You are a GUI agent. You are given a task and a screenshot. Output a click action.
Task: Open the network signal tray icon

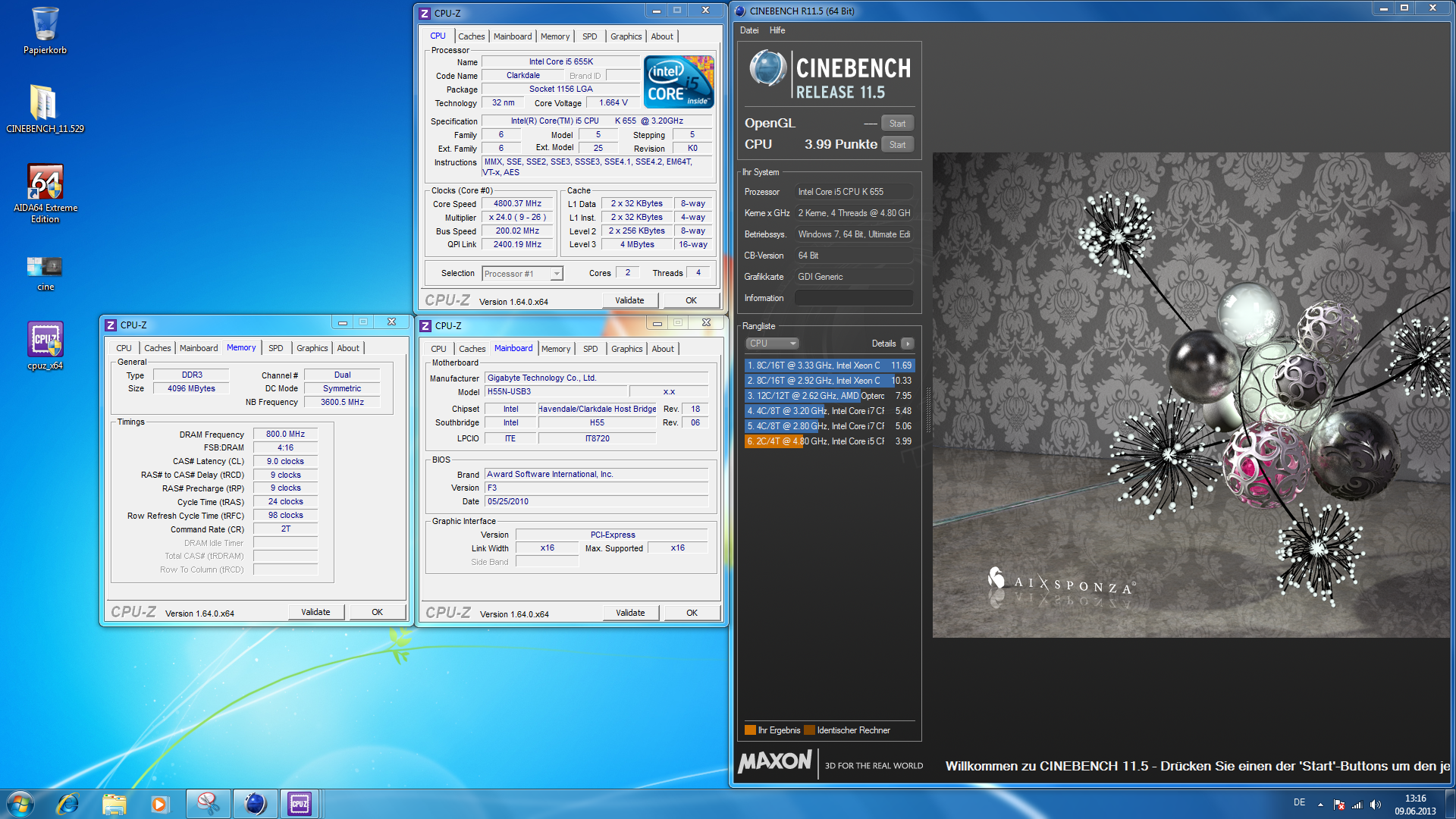point(1357,805)
